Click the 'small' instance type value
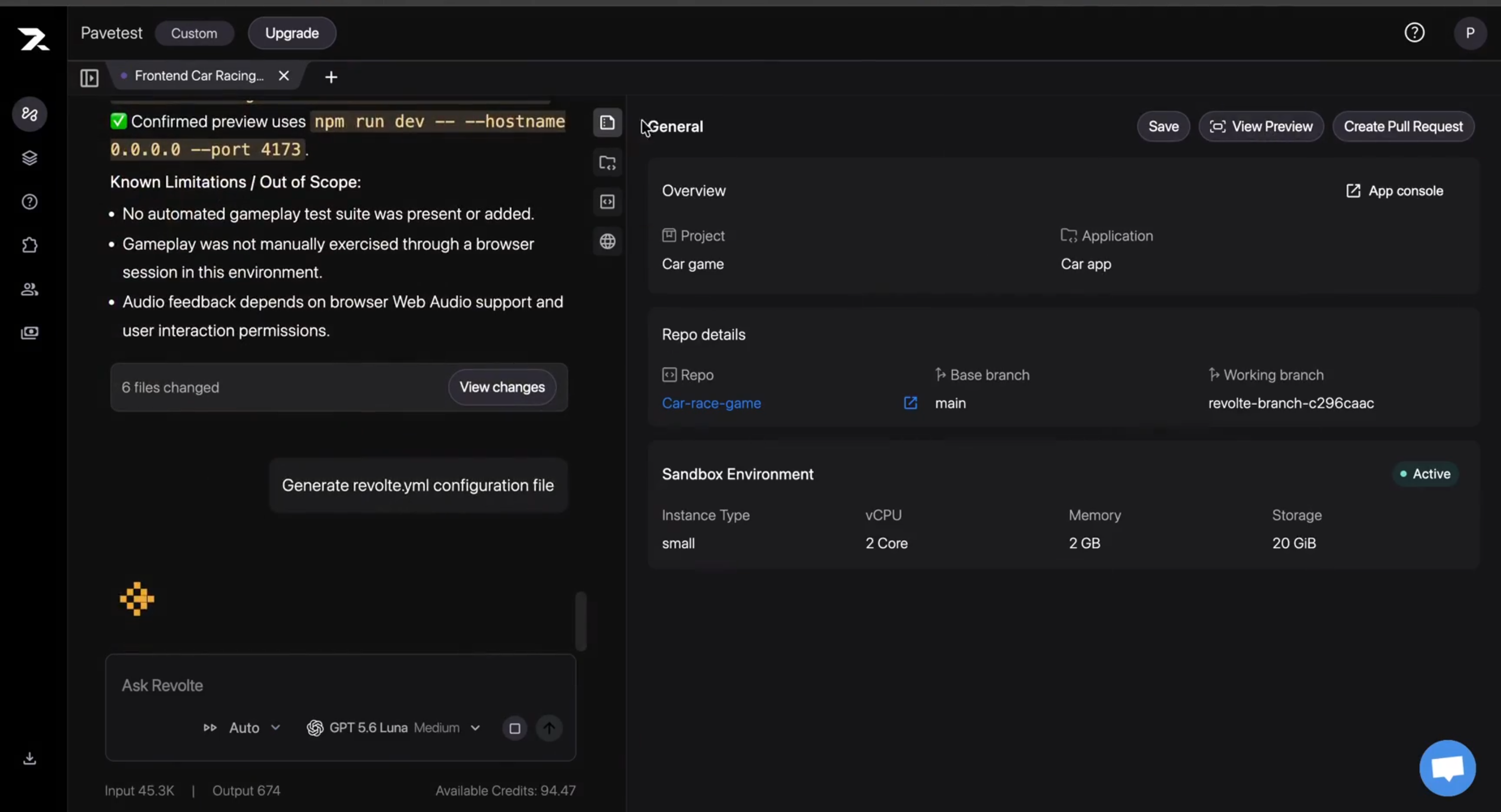 (678, 543)
